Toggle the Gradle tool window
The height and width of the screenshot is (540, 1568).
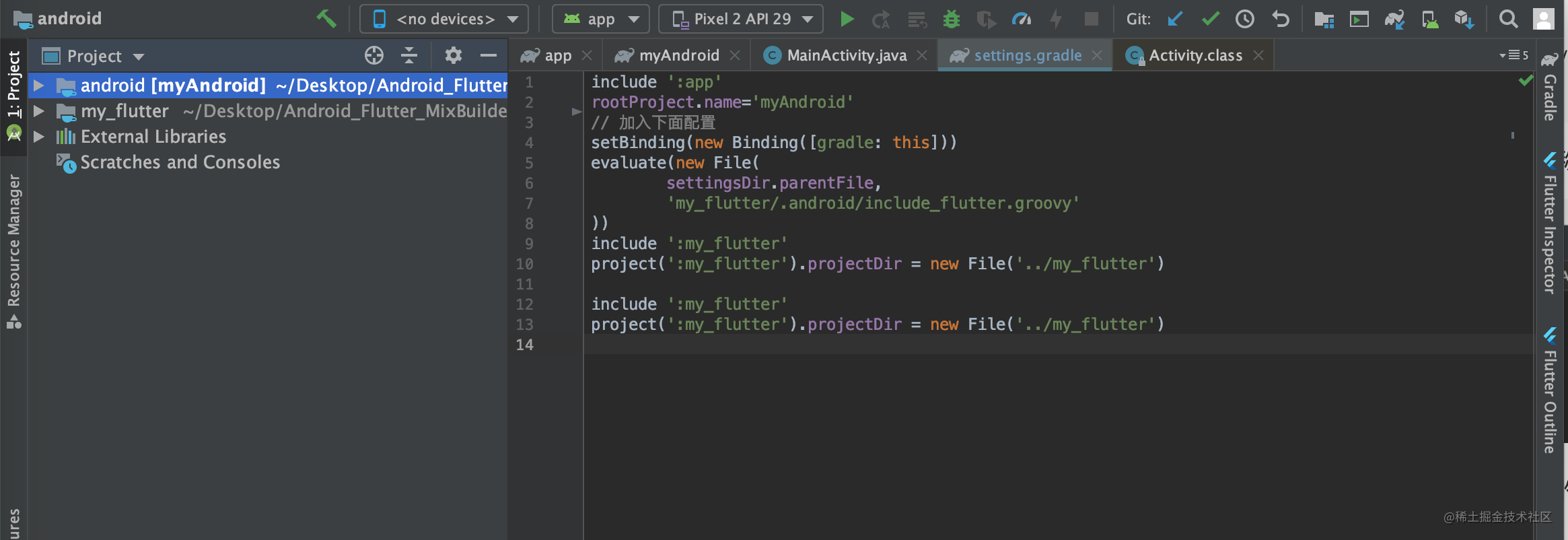point(1550,88)
